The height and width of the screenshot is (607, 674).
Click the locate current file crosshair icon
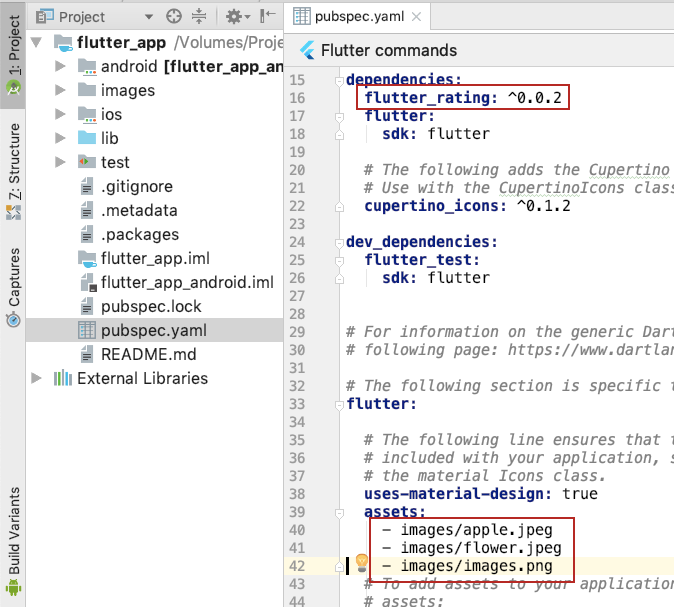pos(174,17)
